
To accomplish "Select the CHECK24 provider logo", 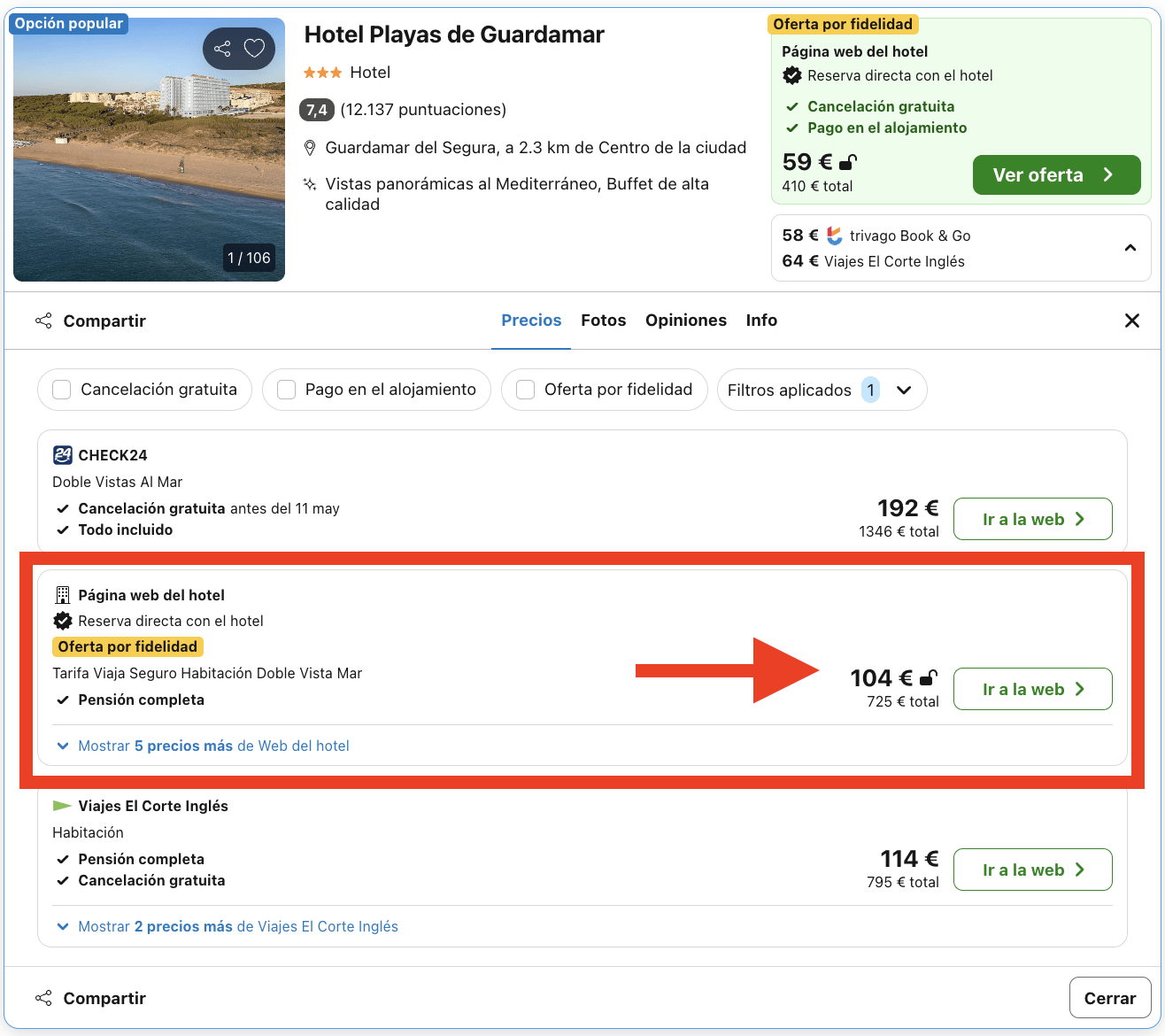I will coord(62,454).
